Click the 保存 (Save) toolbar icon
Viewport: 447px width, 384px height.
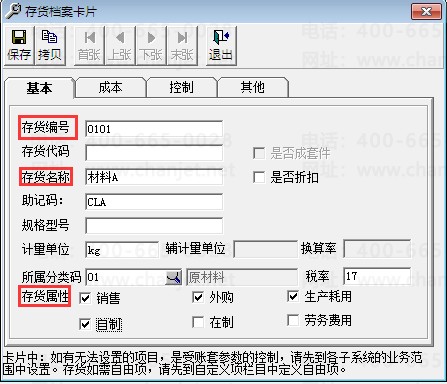[x=19, y=45]
